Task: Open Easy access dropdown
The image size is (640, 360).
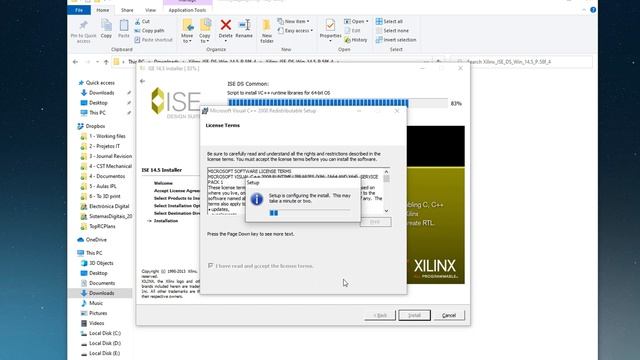Action: click(295, 31)
